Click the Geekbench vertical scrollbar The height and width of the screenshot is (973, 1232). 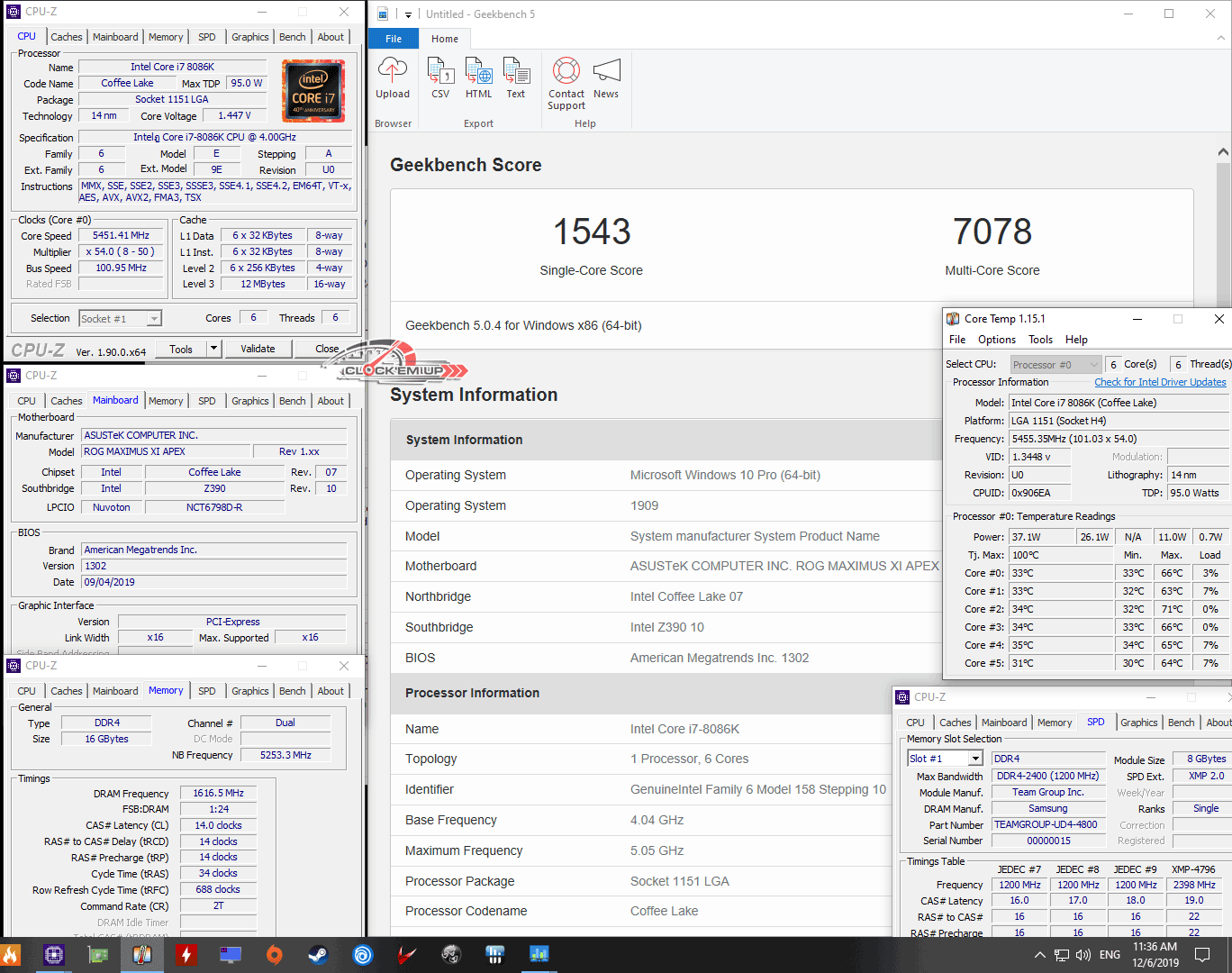tap(1222, 225)
